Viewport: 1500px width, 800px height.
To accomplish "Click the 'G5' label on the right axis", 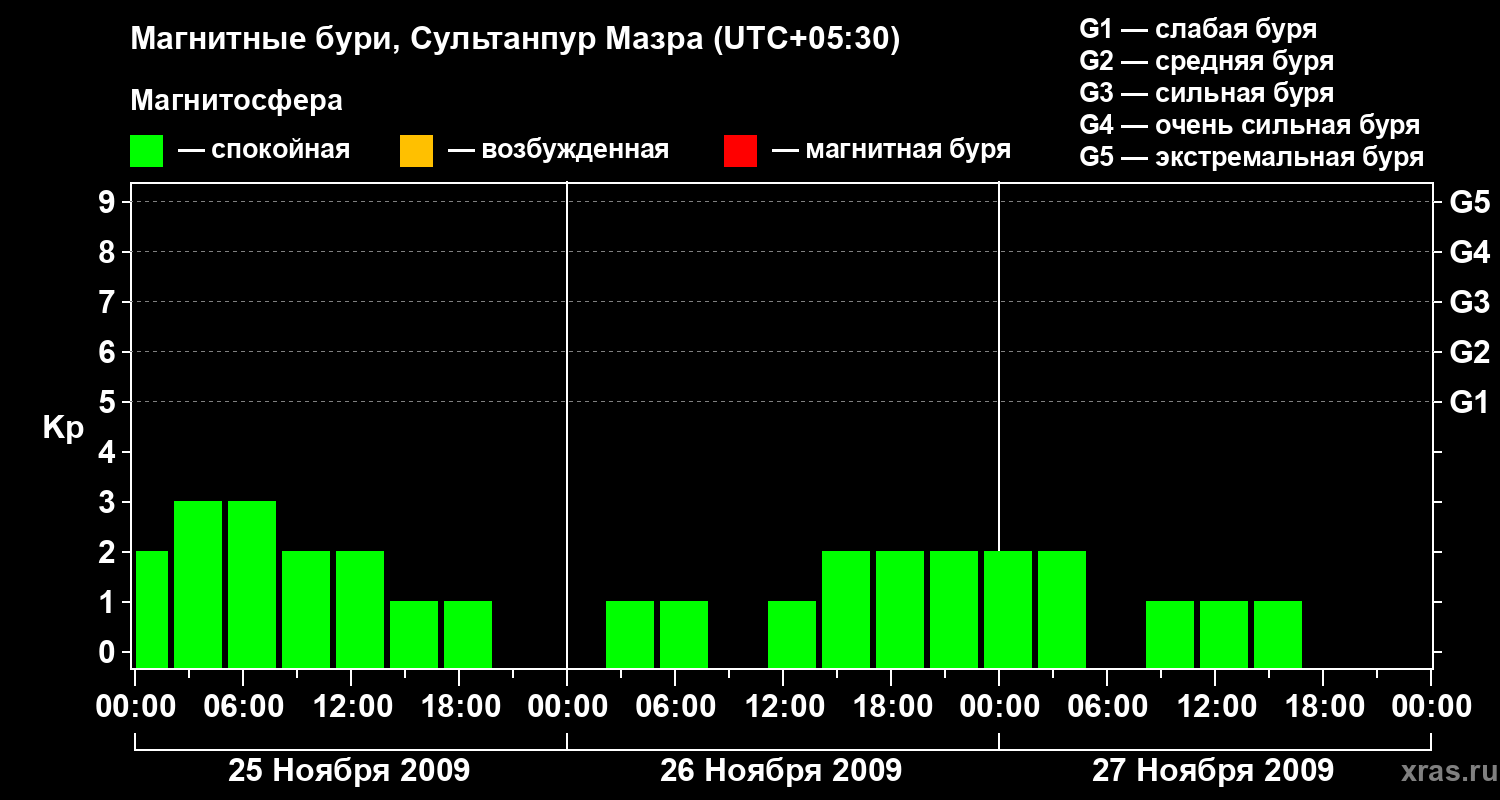I will (1469, 202).
